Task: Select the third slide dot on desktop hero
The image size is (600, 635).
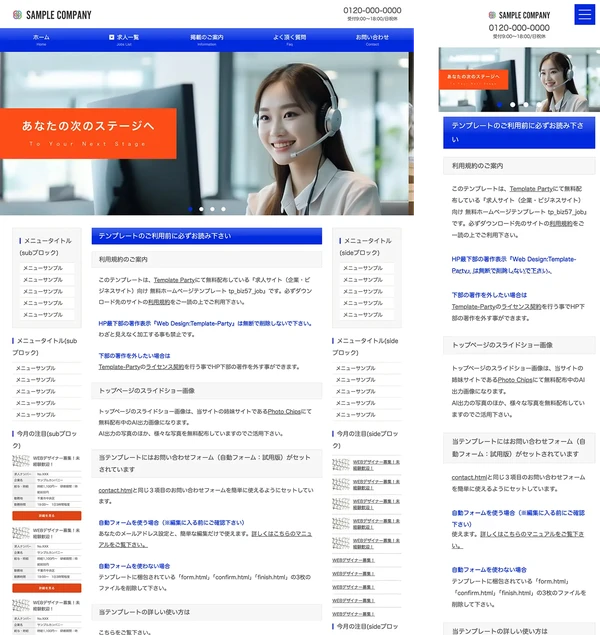Action: [212, 209]
